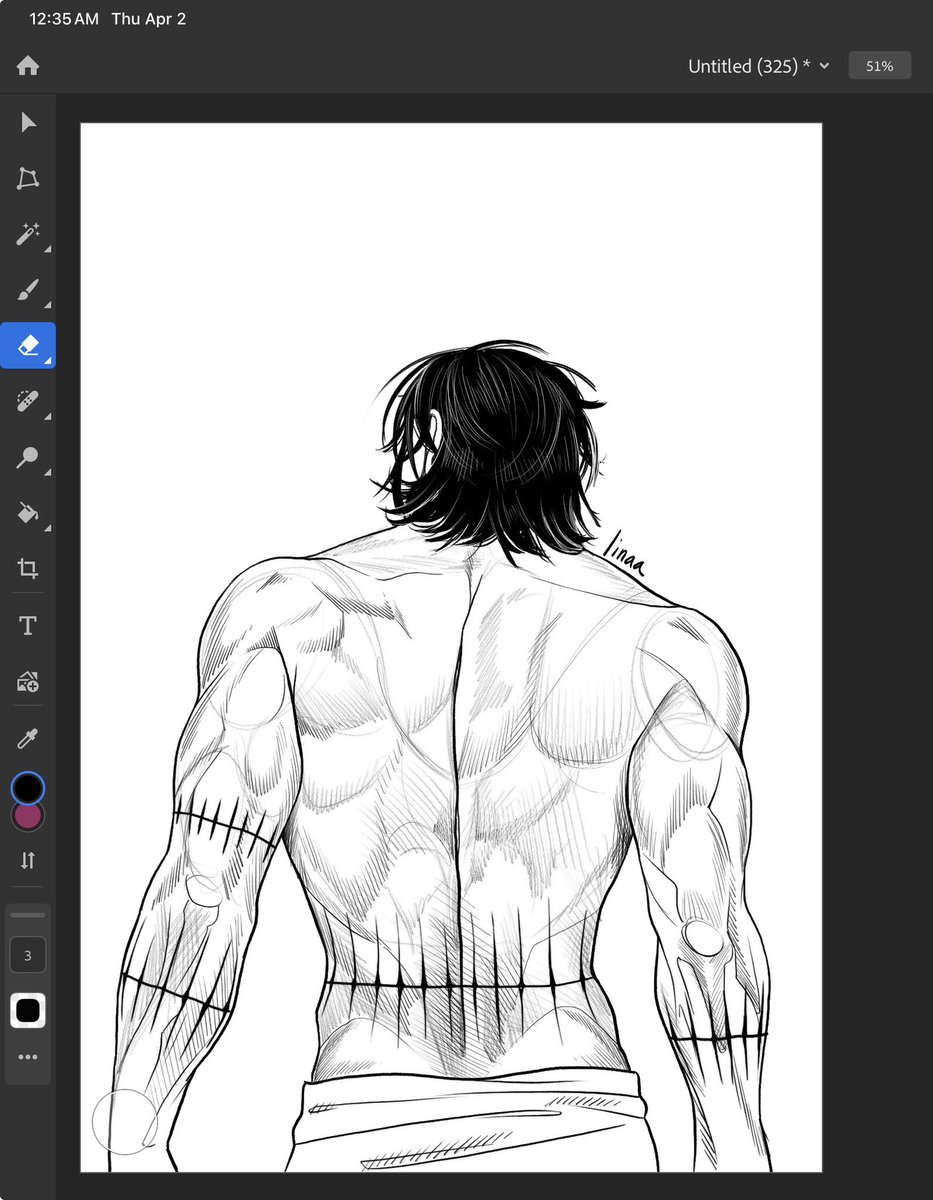Select the Smudge/Dodge tool
The width and height of the screenshot is (933, 1200).
pos(28,458)
